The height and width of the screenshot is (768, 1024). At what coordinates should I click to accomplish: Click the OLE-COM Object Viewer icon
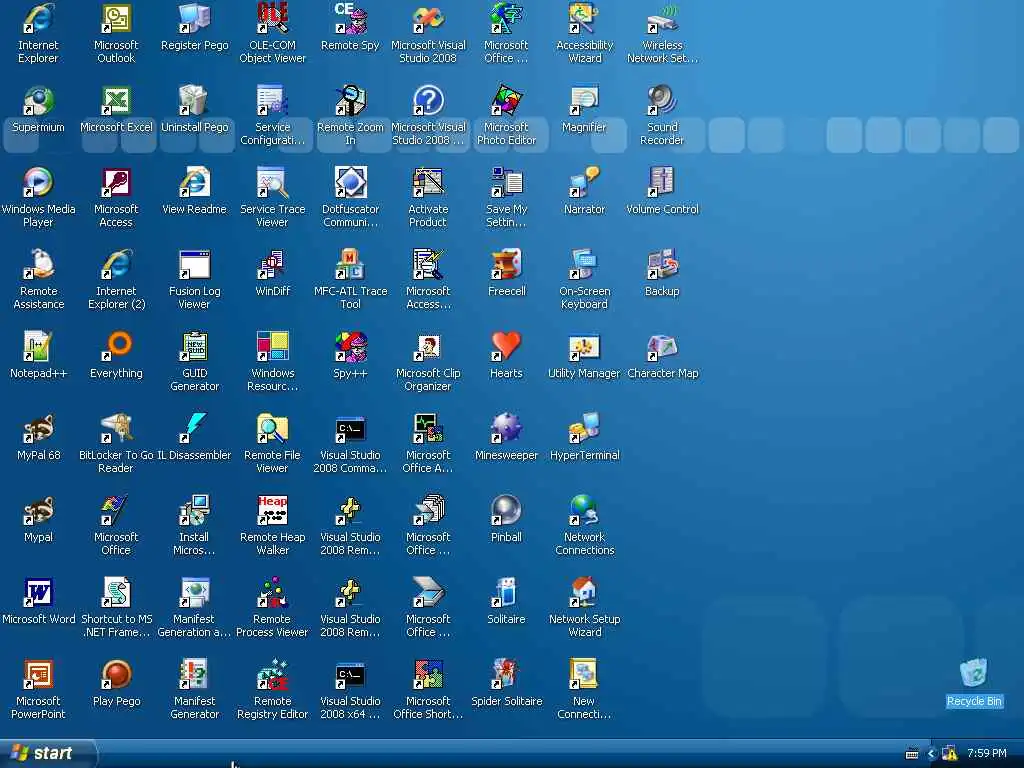272,19
